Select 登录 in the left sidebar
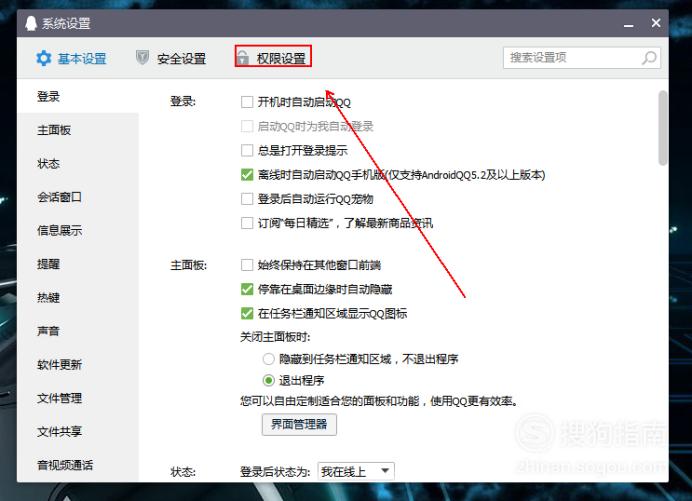The image size is (692, 501). click(78, 96)
